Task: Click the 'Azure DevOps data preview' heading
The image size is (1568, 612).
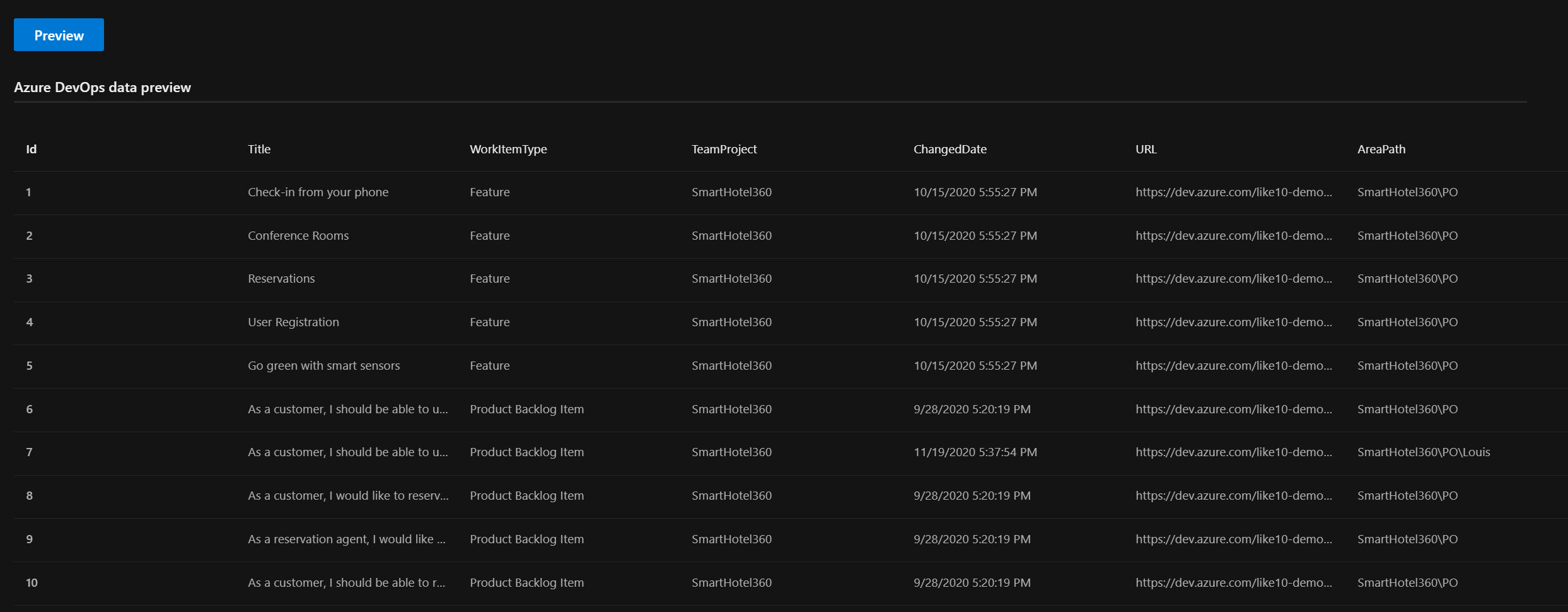Action: click(102, 88)
